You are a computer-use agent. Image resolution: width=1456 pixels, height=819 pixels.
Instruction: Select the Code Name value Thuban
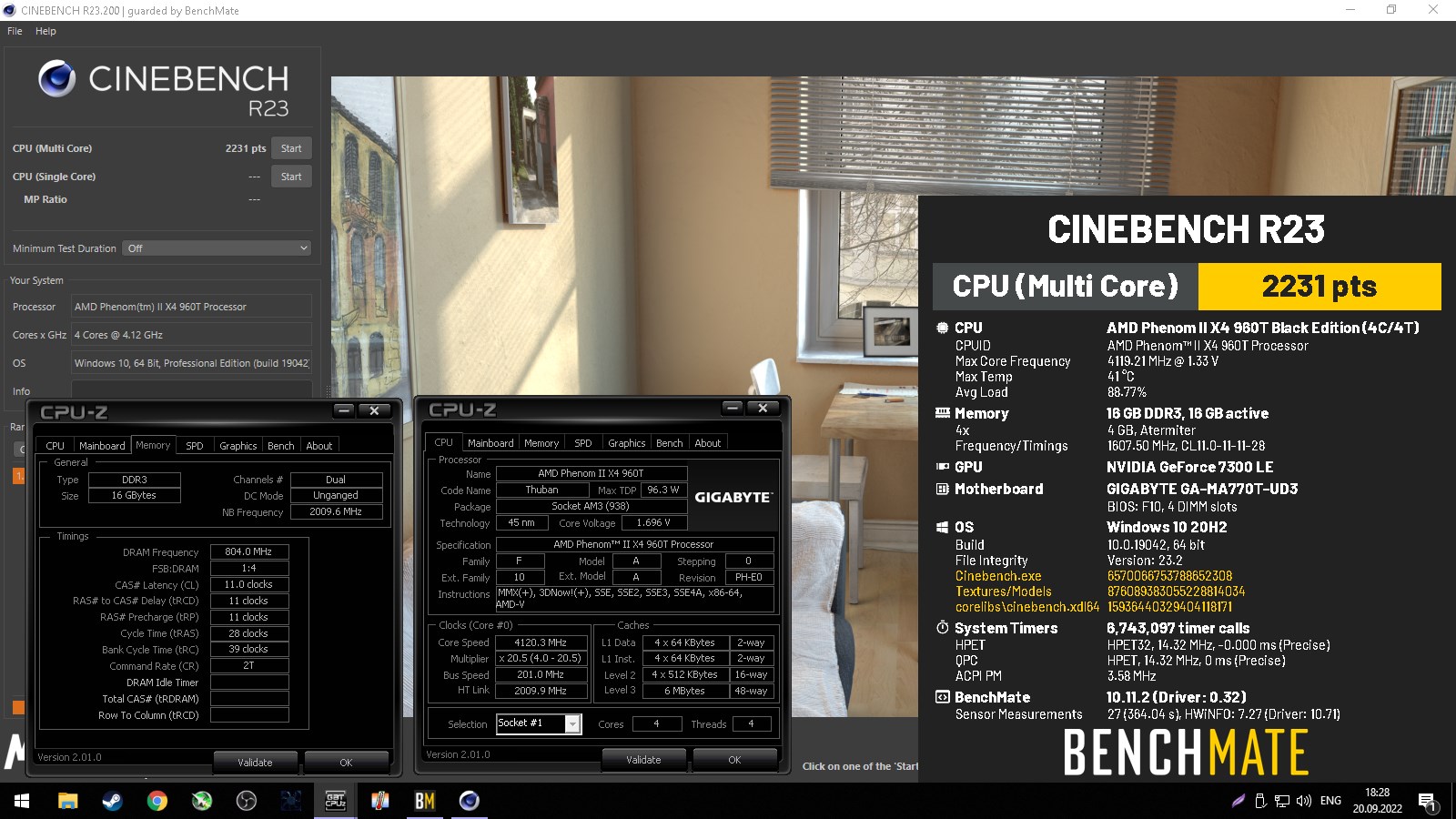point(542,490)
